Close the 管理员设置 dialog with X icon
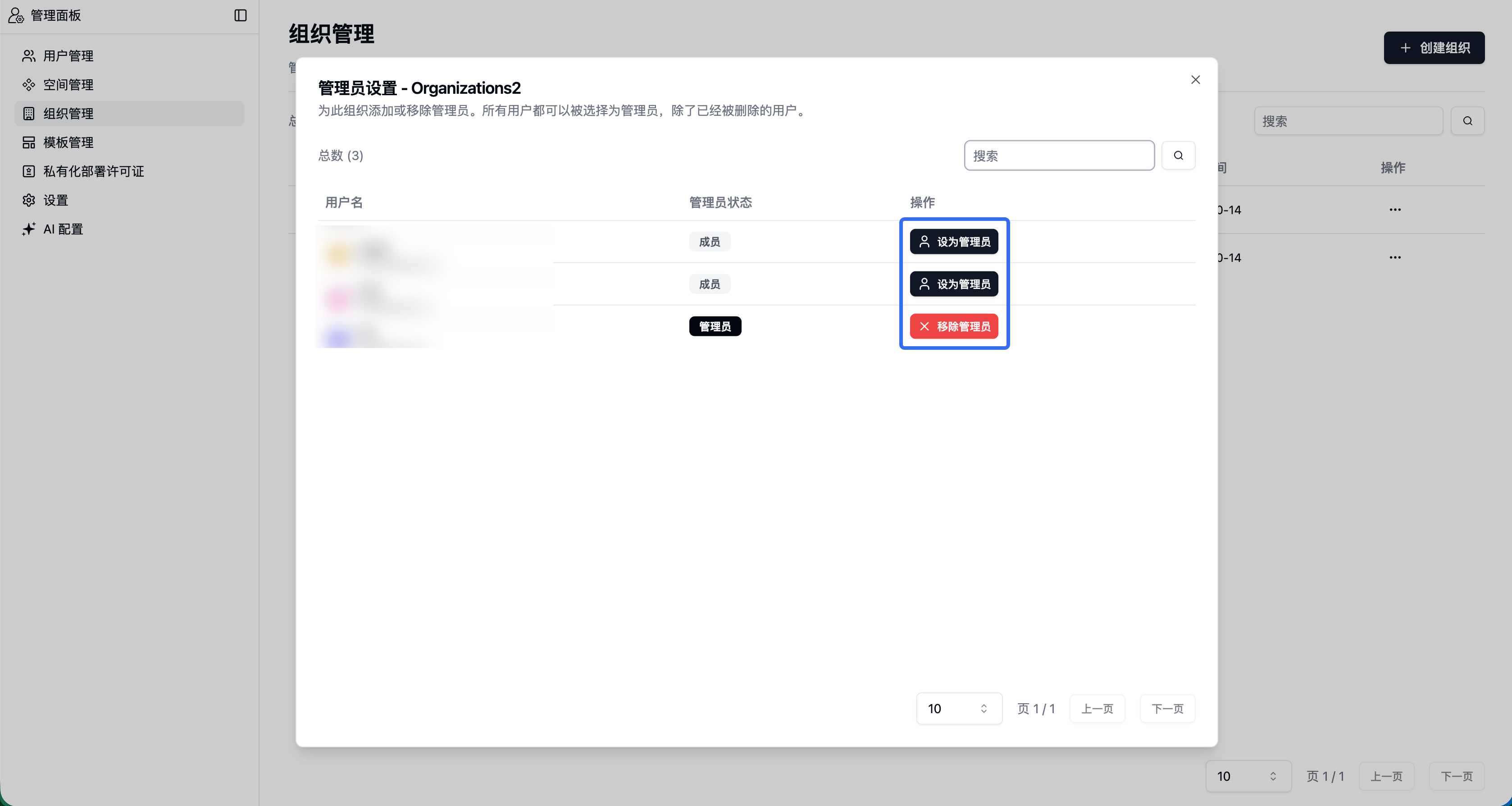1512x806 pixels. click(x=1195, y=80)
